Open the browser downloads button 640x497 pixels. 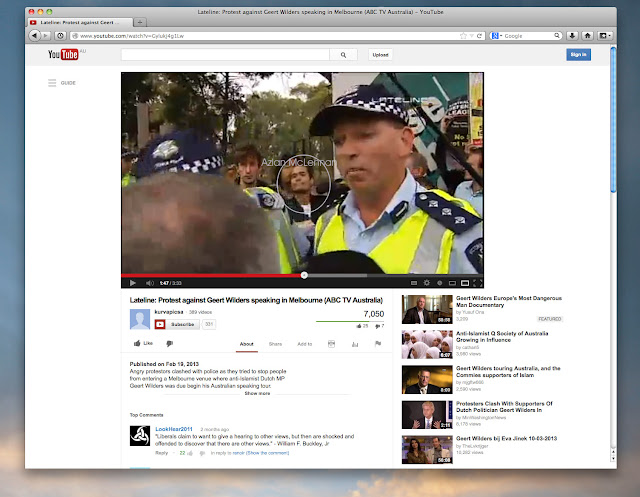click(572, 36)
